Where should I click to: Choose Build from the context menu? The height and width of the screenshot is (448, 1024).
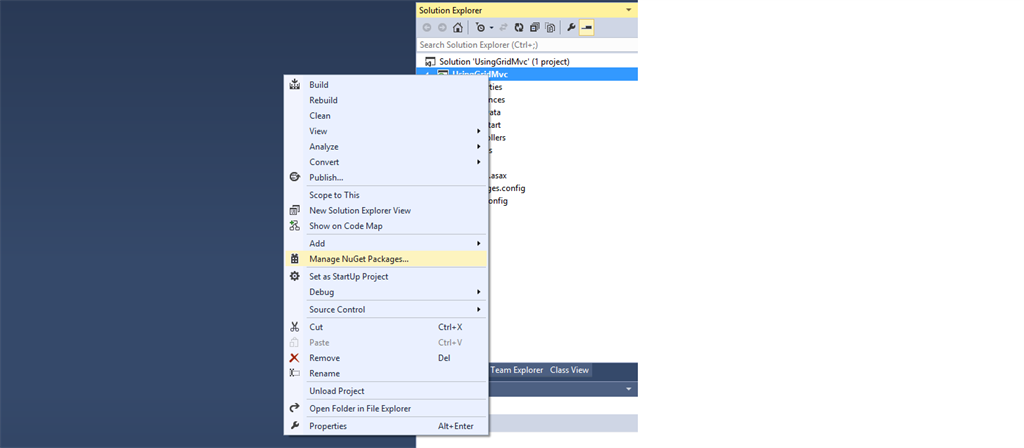[x=387, y=85]
